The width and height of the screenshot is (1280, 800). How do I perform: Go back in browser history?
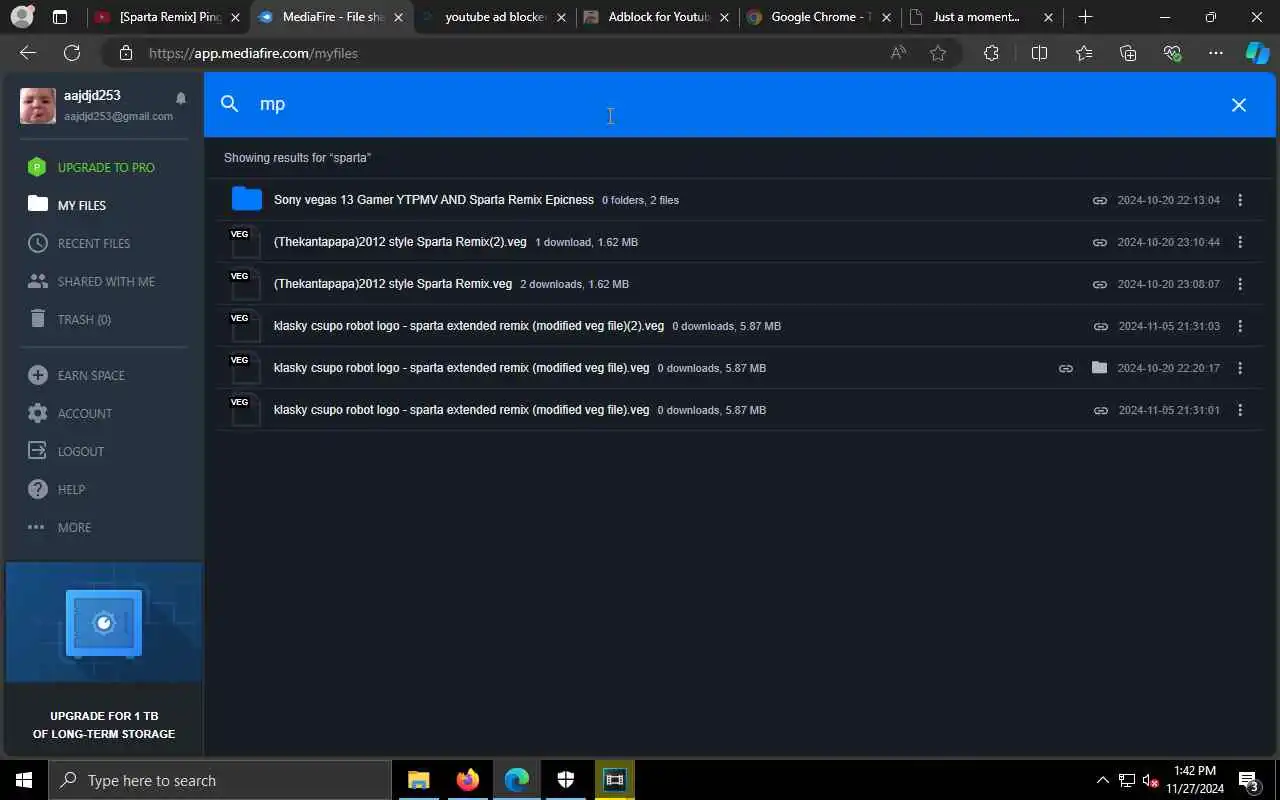[28, 53]
